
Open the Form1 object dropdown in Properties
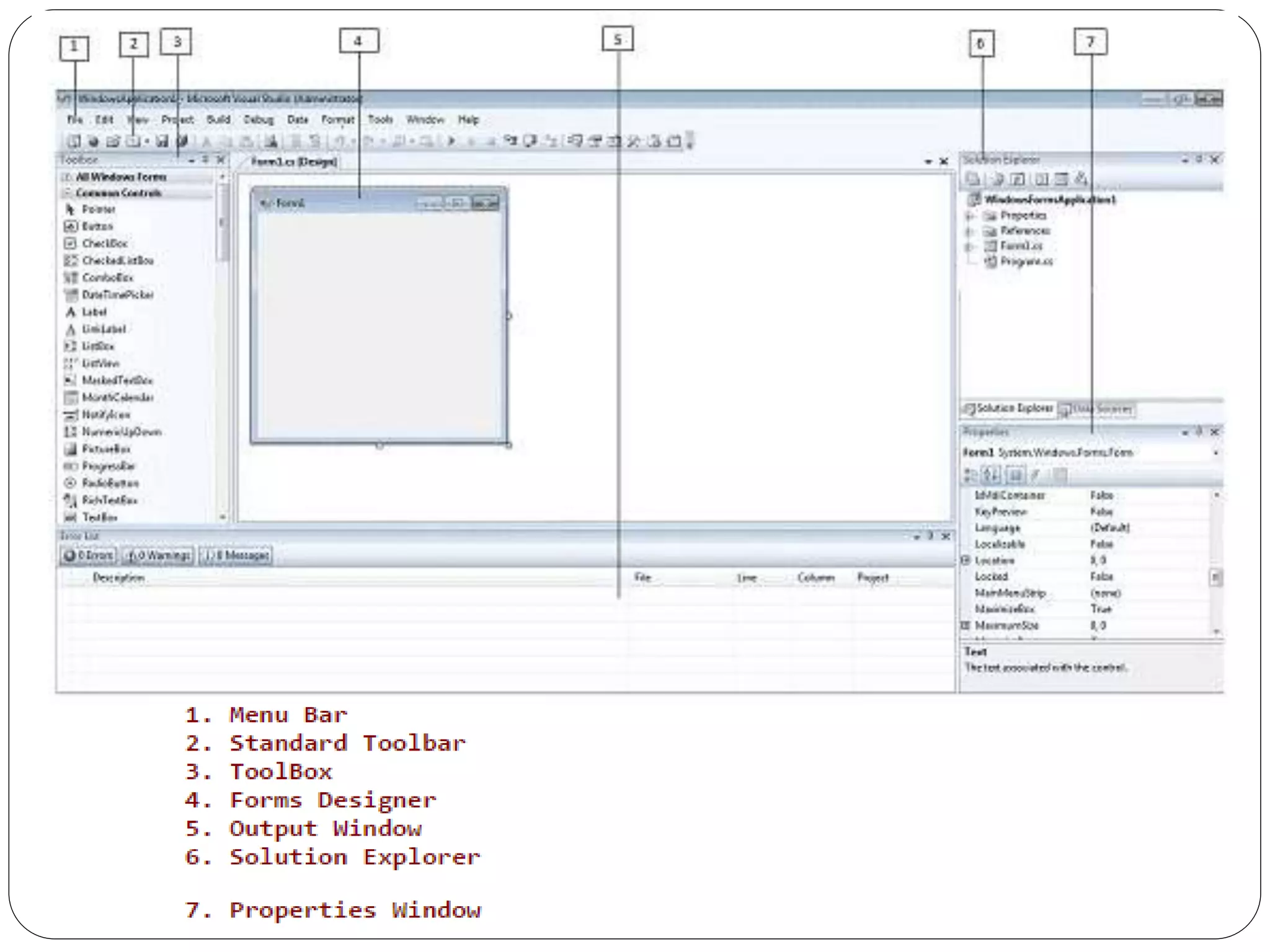[1215, 453]
